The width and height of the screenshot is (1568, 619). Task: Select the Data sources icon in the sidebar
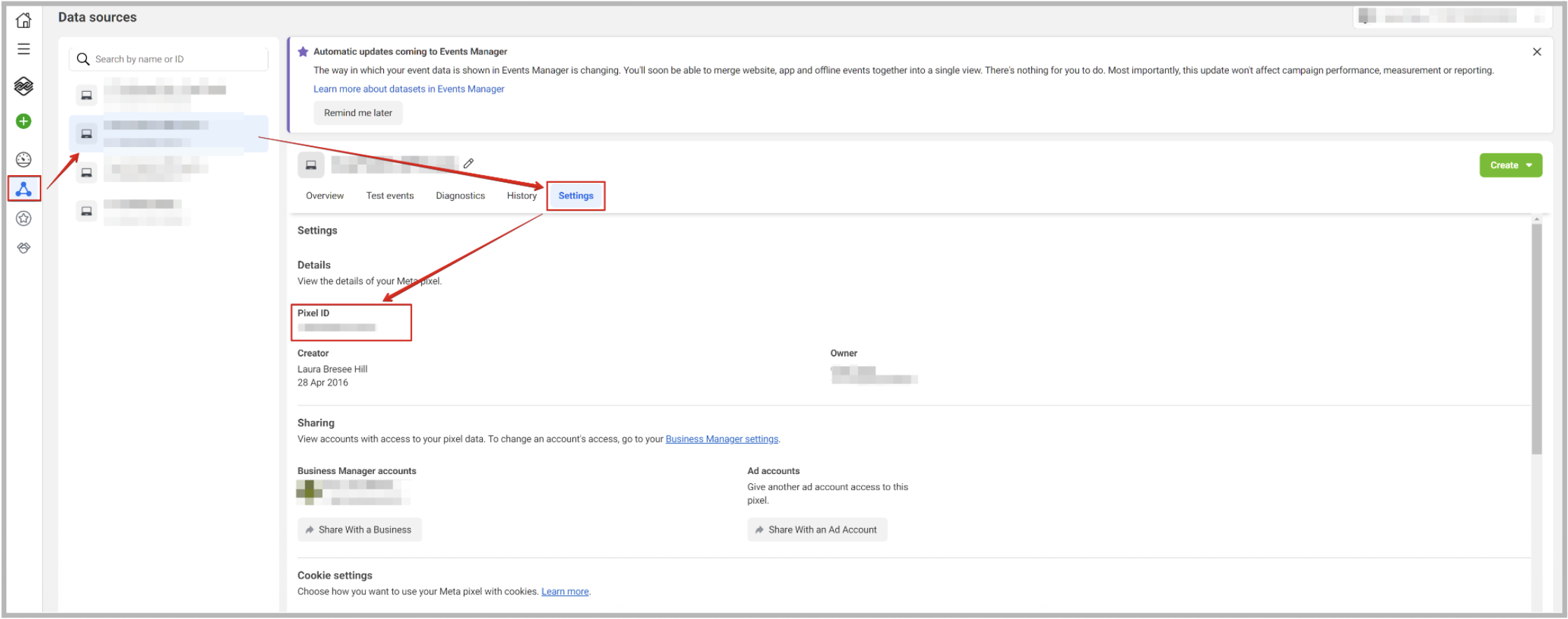point(24,189)
